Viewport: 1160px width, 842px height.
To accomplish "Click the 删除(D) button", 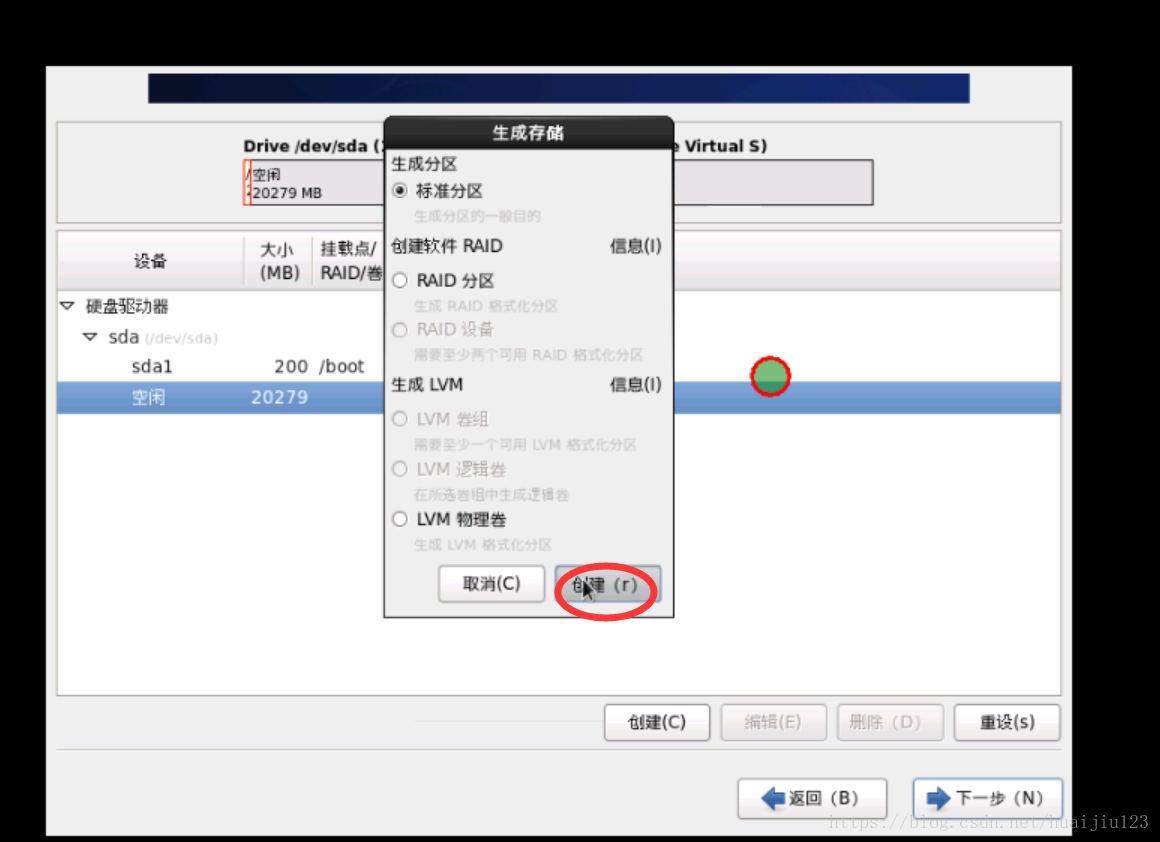I will click(x=890, y=722).
